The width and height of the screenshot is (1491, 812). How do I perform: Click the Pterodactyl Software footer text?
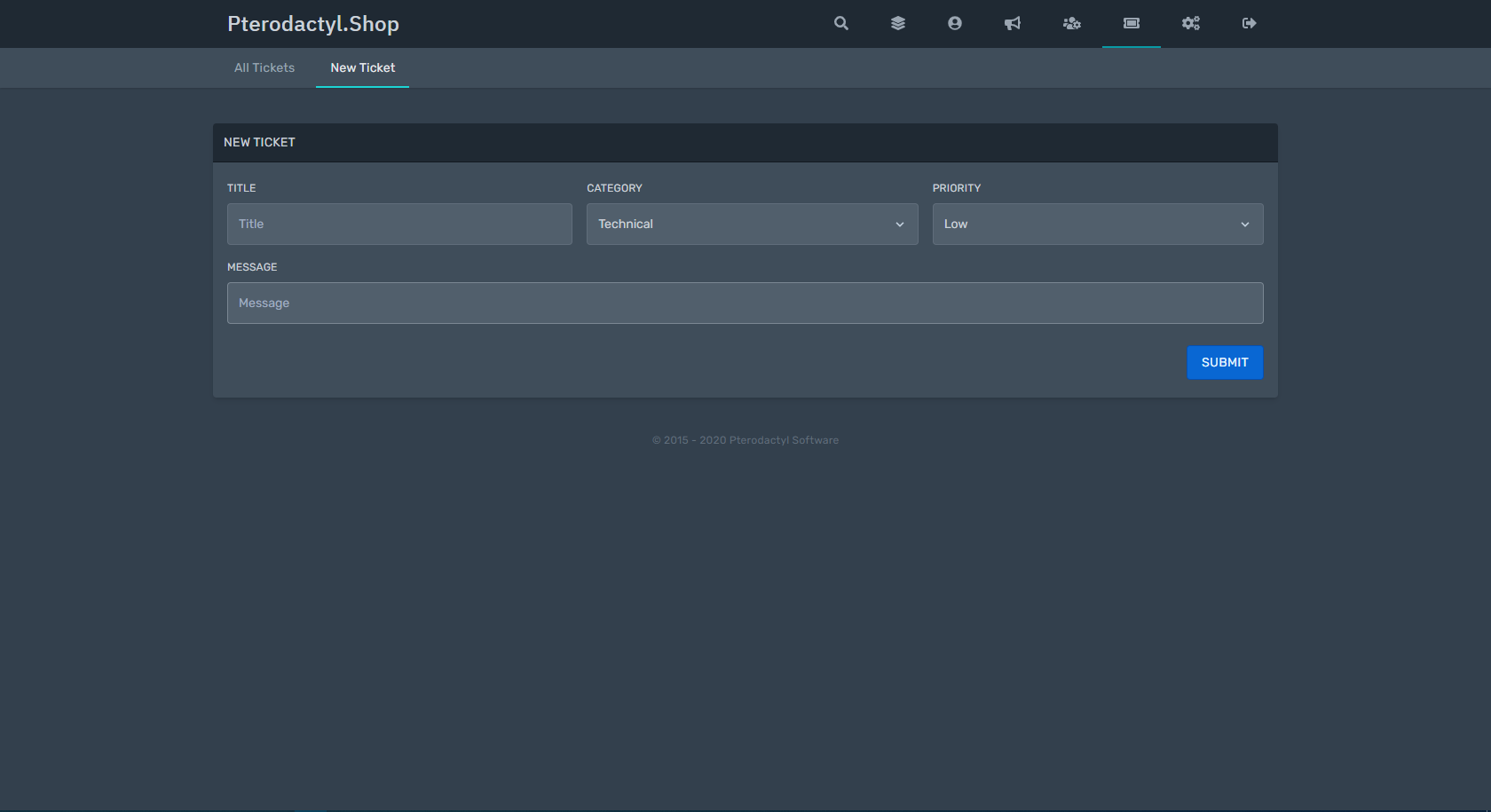[x=783, y=440]
